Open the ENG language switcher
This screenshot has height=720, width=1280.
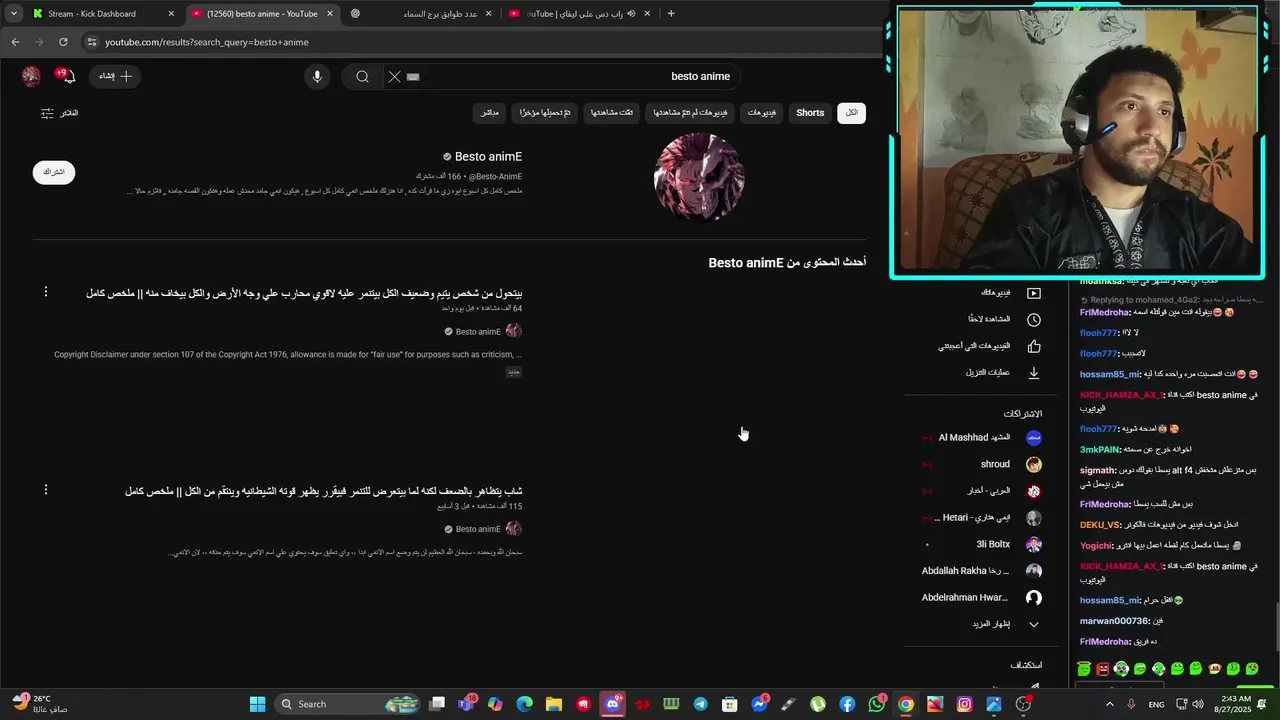pyautogui.click(x=1156, y=704)
